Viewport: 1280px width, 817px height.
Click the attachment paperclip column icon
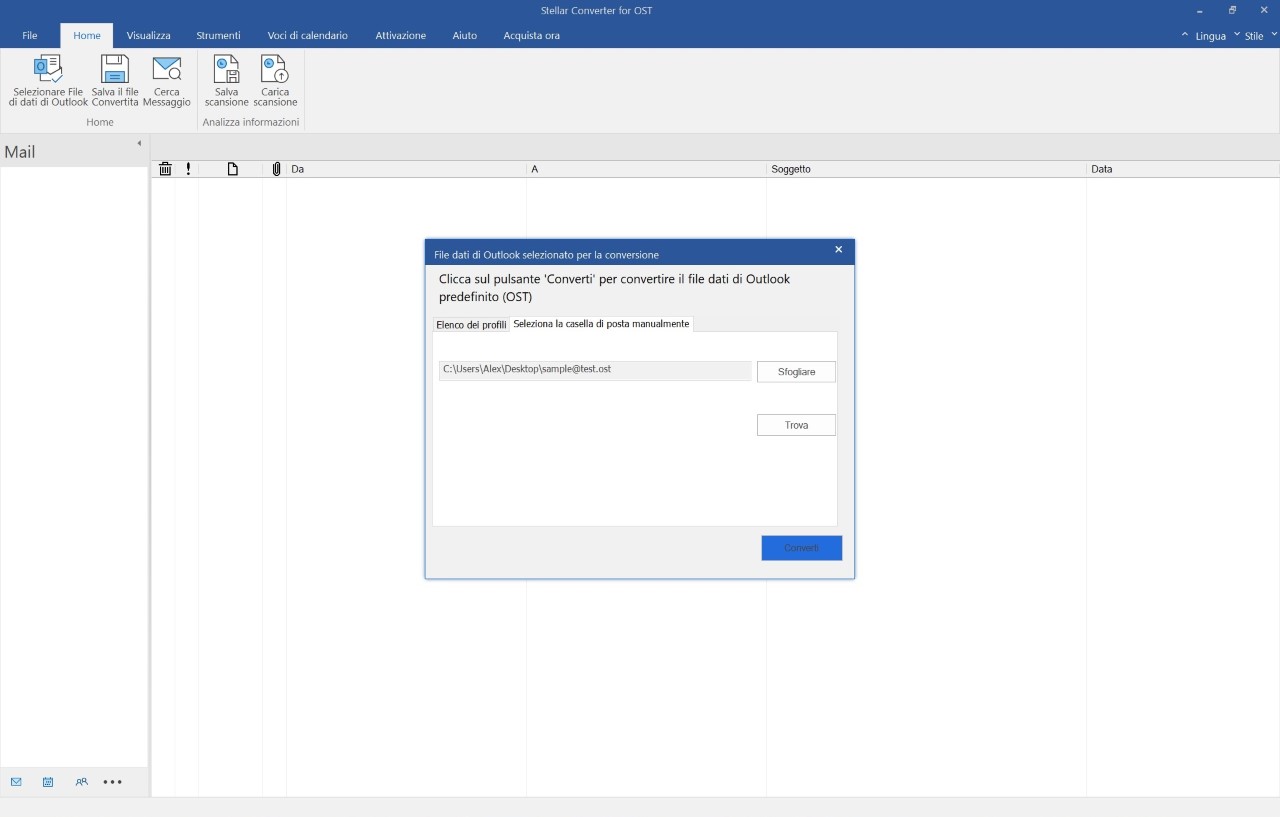coord(276,169)
